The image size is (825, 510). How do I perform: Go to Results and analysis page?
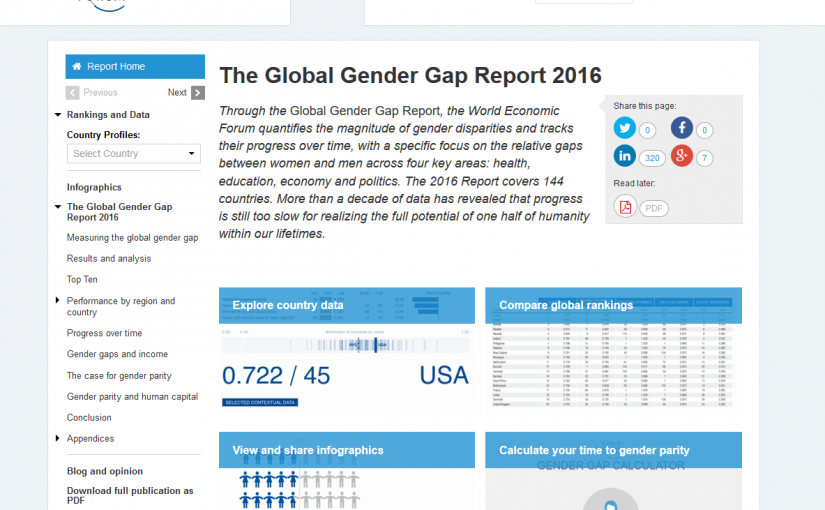pos(109,259)
